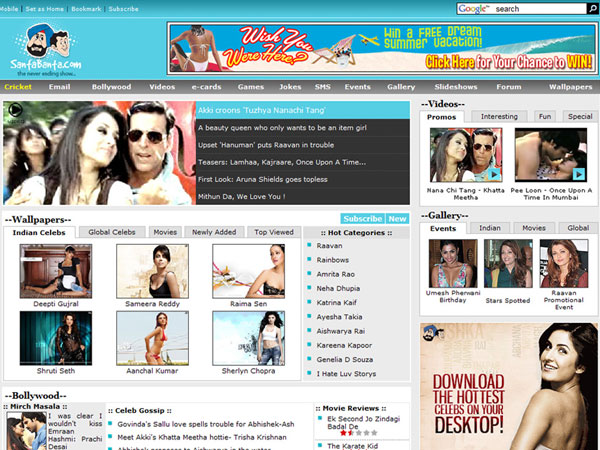The height and width of the screenshot is (450, 600).
Task: Open the Kareena Kapoor hot category
Action: coord(344,345)
